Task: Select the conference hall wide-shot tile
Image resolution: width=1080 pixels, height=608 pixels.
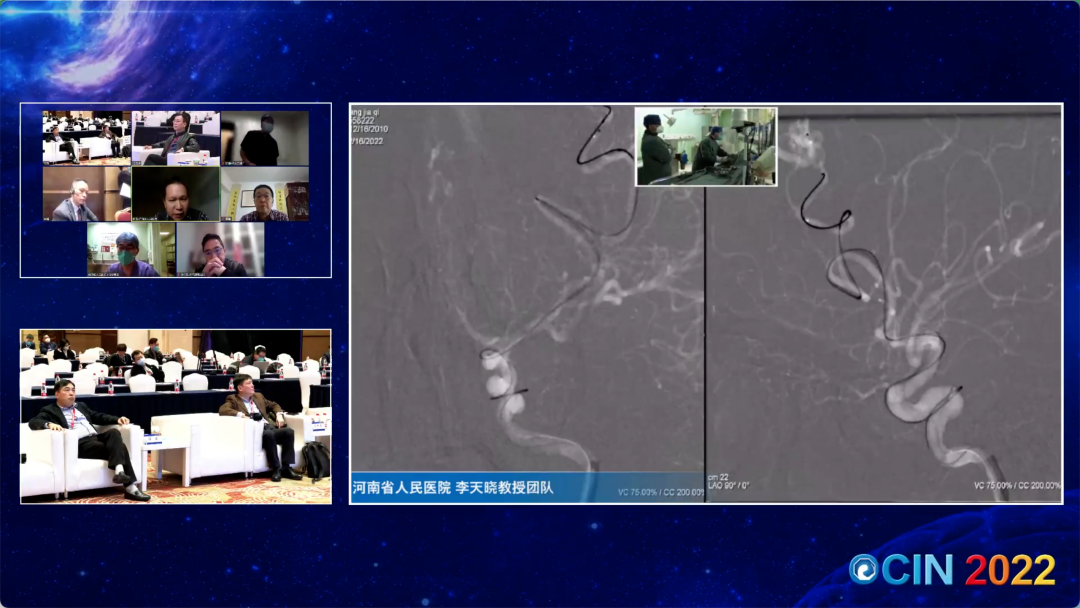Action: pyautogui.click(x=86, y=137)
